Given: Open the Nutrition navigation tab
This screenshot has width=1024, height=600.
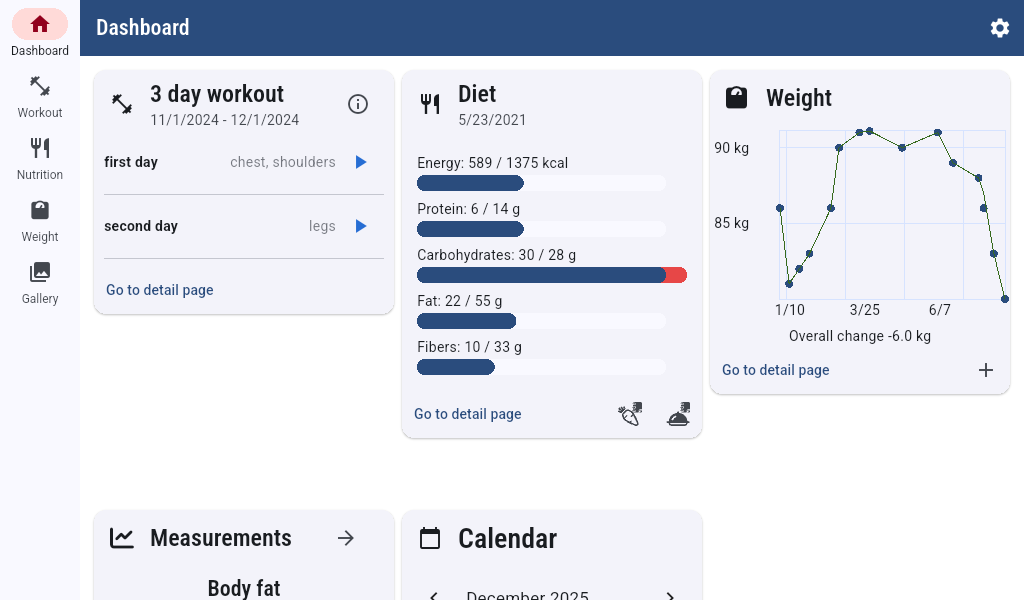Looking at the screenshot, I should 40,158.
